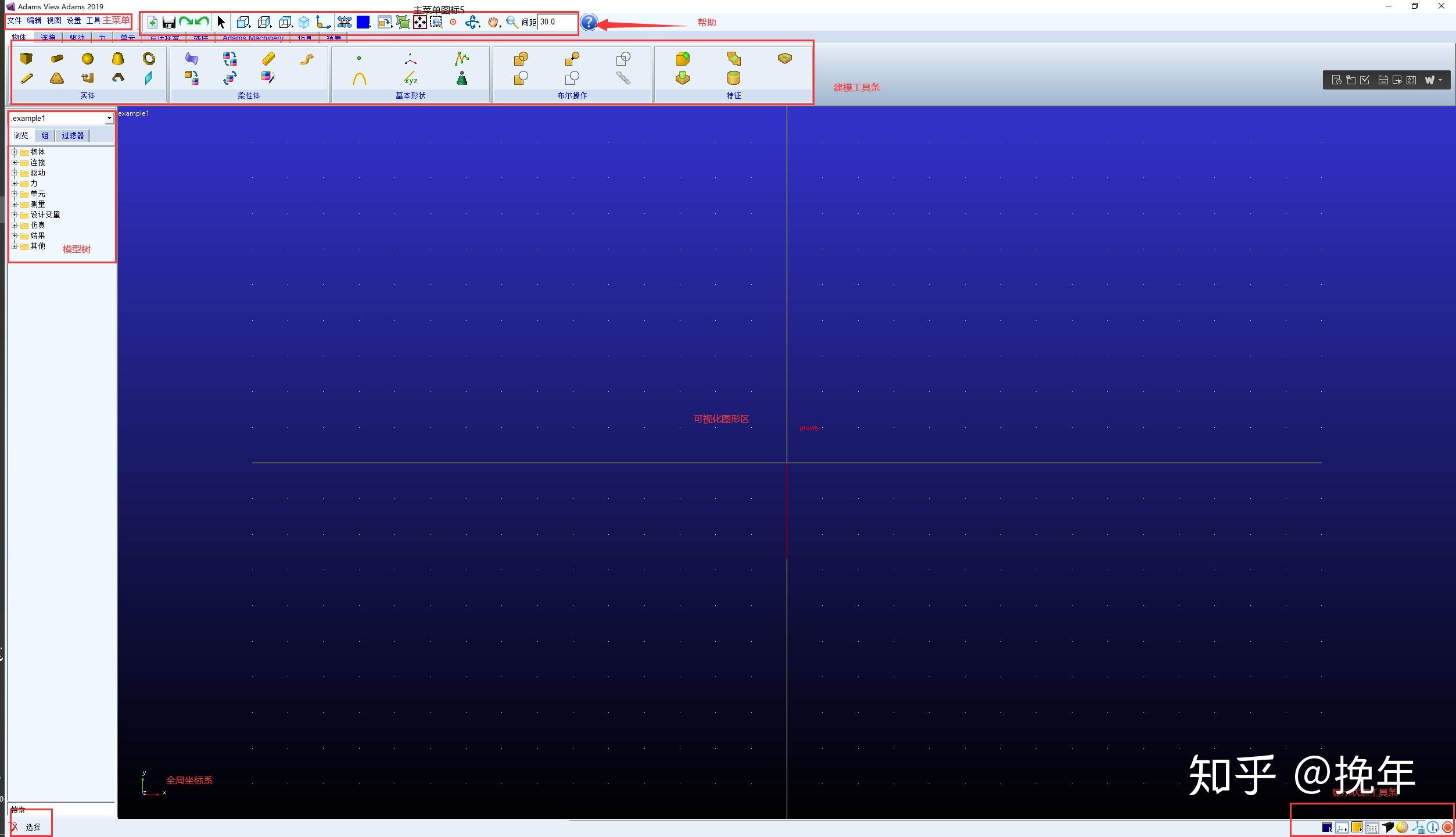Switch to the Adams Machinery ribbon tab

click(253, 38)
